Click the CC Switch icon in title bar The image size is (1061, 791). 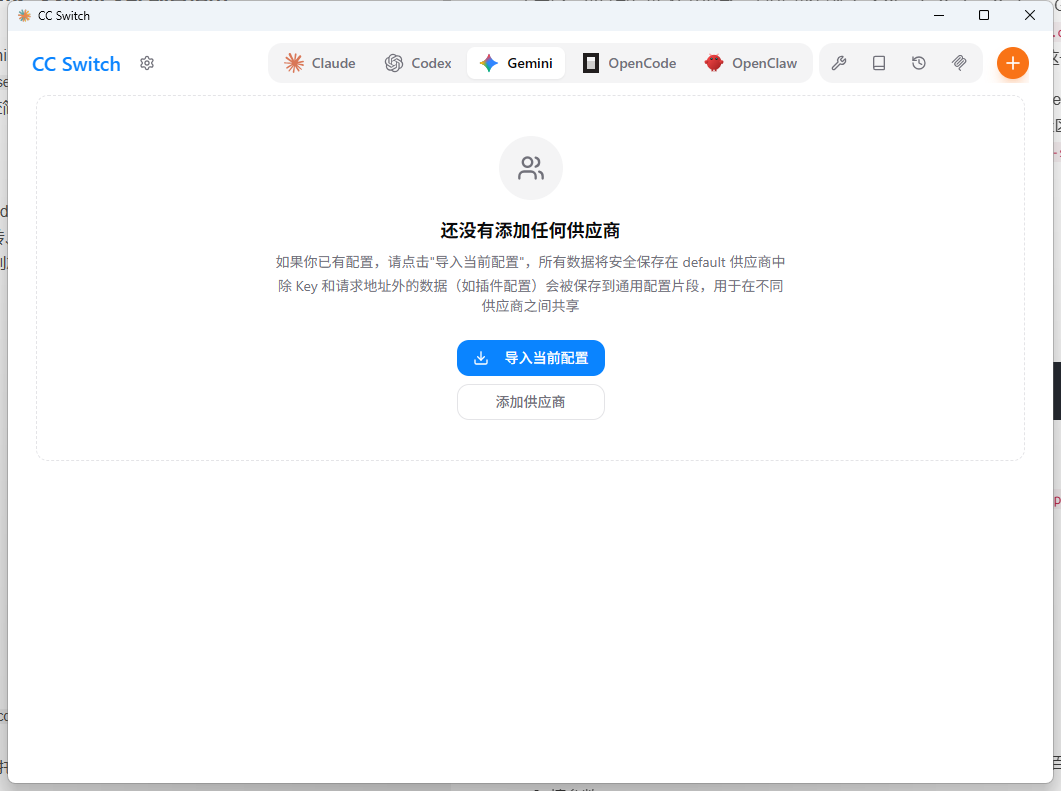[23, 15]
